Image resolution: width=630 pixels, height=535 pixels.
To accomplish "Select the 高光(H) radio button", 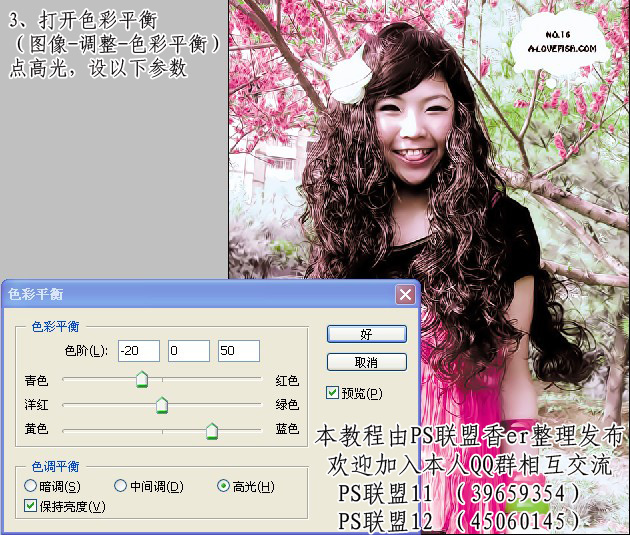I will [x=223, y=486].
